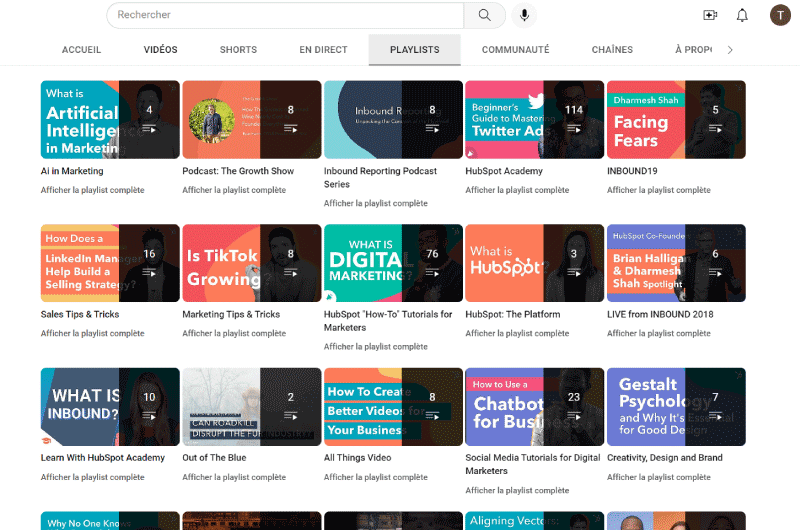Open the All Things Video title

pyautogui.click(x=357, y=458)
